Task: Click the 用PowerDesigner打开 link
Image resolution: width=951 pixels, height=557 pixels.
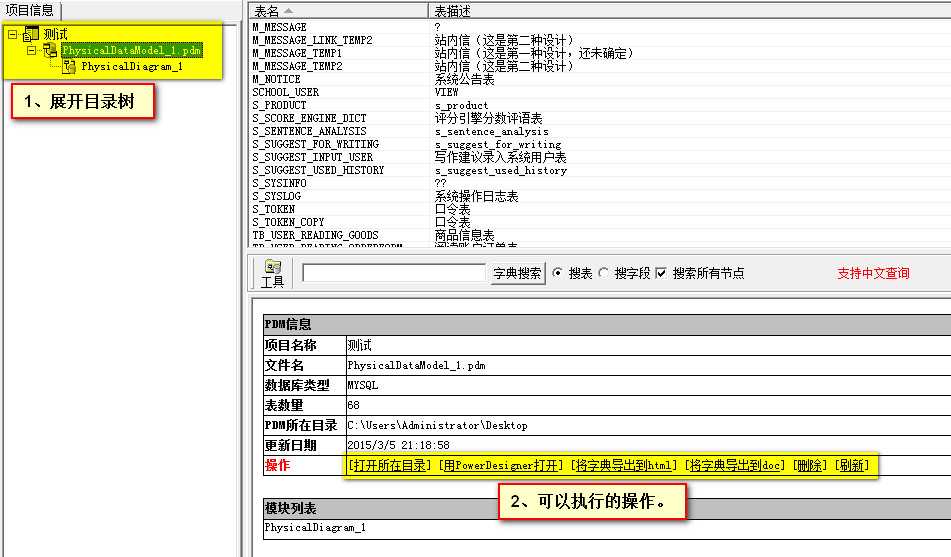Action: 500,465
